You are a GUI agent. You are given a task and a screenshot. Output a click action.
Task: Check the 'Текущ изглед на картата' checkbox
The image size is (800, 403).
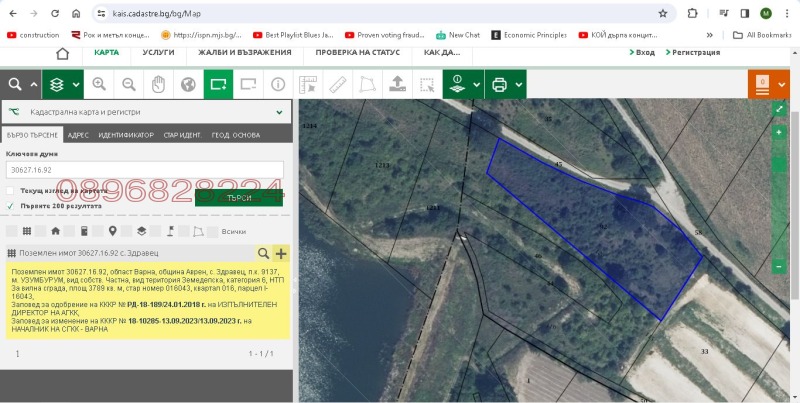pos(10,190)
